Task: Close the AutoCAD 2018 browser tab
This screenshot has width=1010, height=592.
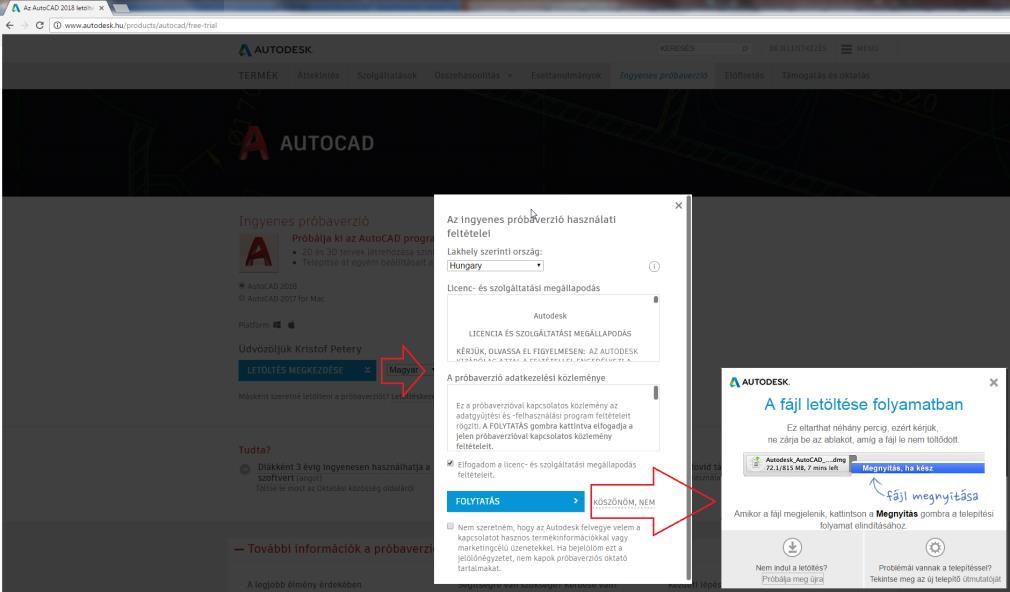Action: pos(101,8)
